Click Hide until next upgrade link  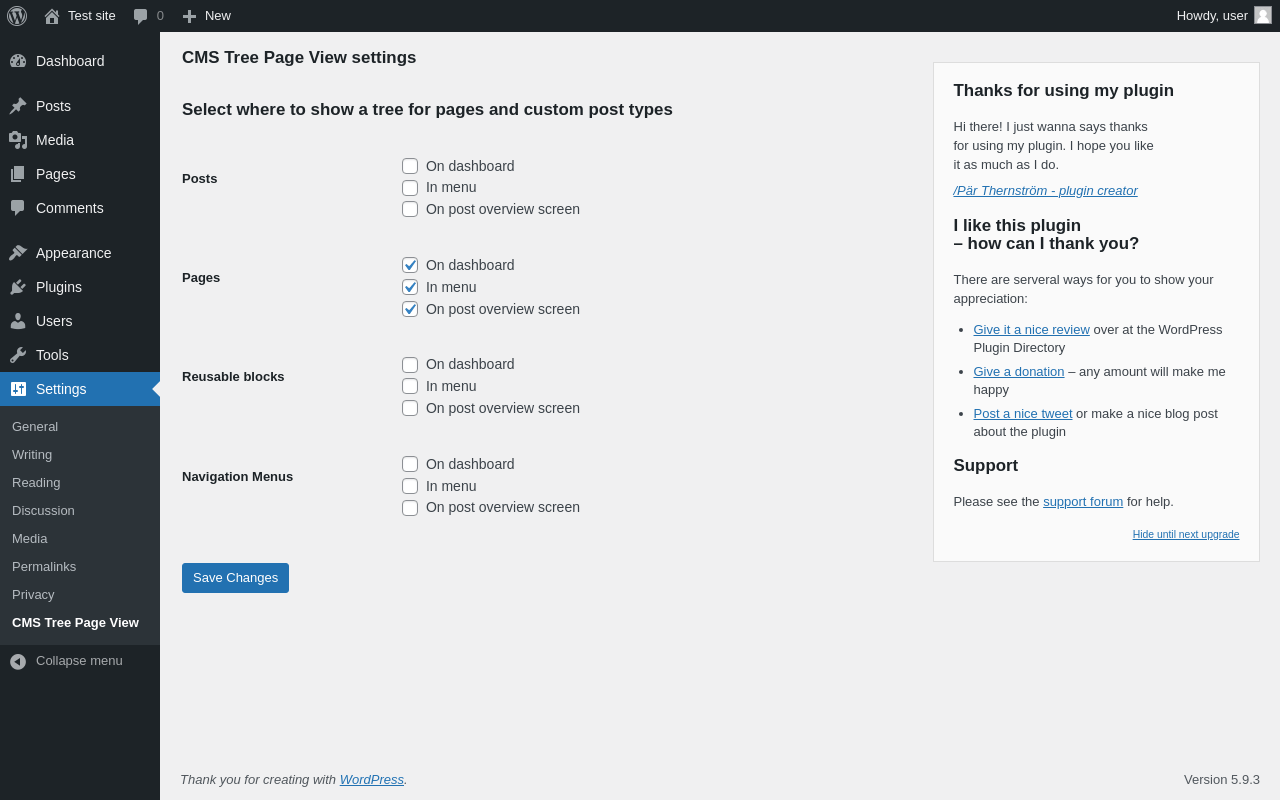point(1186,534)
